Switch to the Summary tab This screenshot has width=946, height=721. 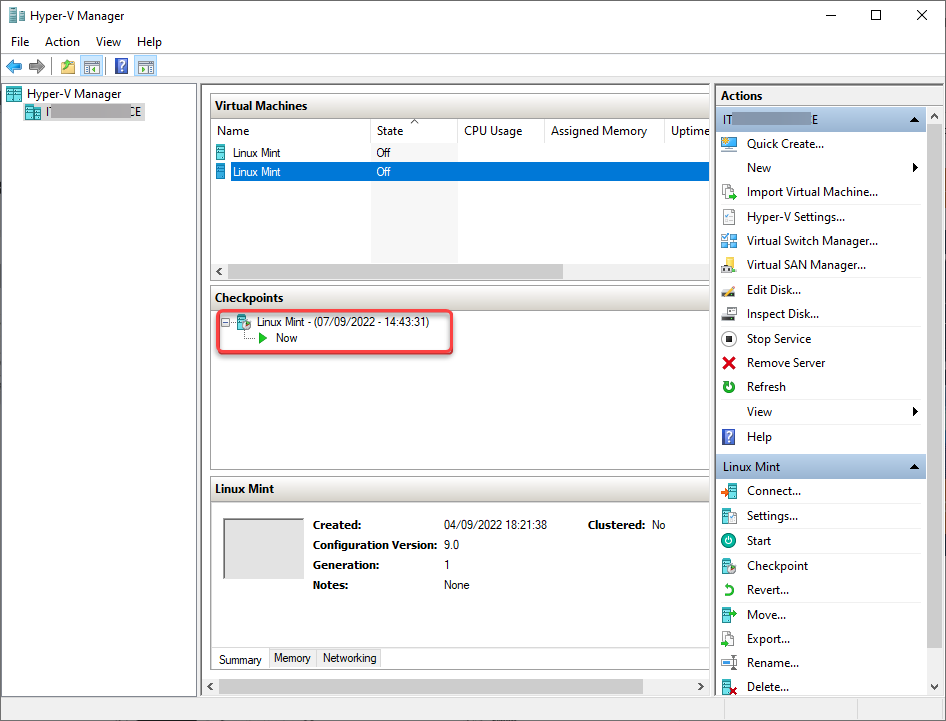(x=240, y=659)
